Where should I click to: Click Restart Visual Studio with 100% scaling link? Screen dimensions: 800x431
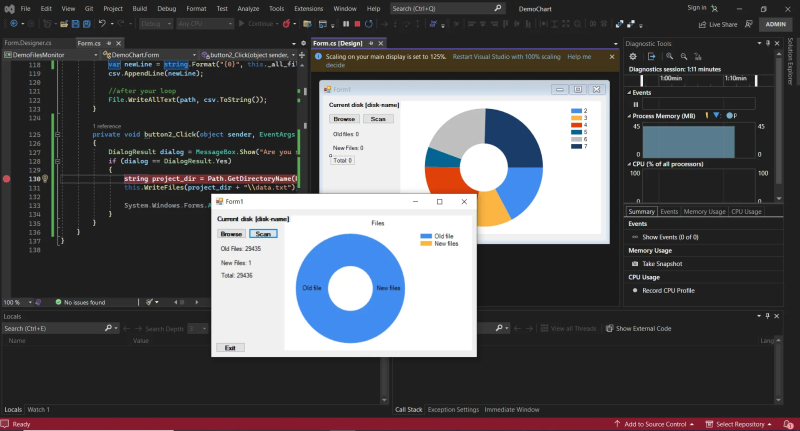pyautogui.click(x=506, y=57)
